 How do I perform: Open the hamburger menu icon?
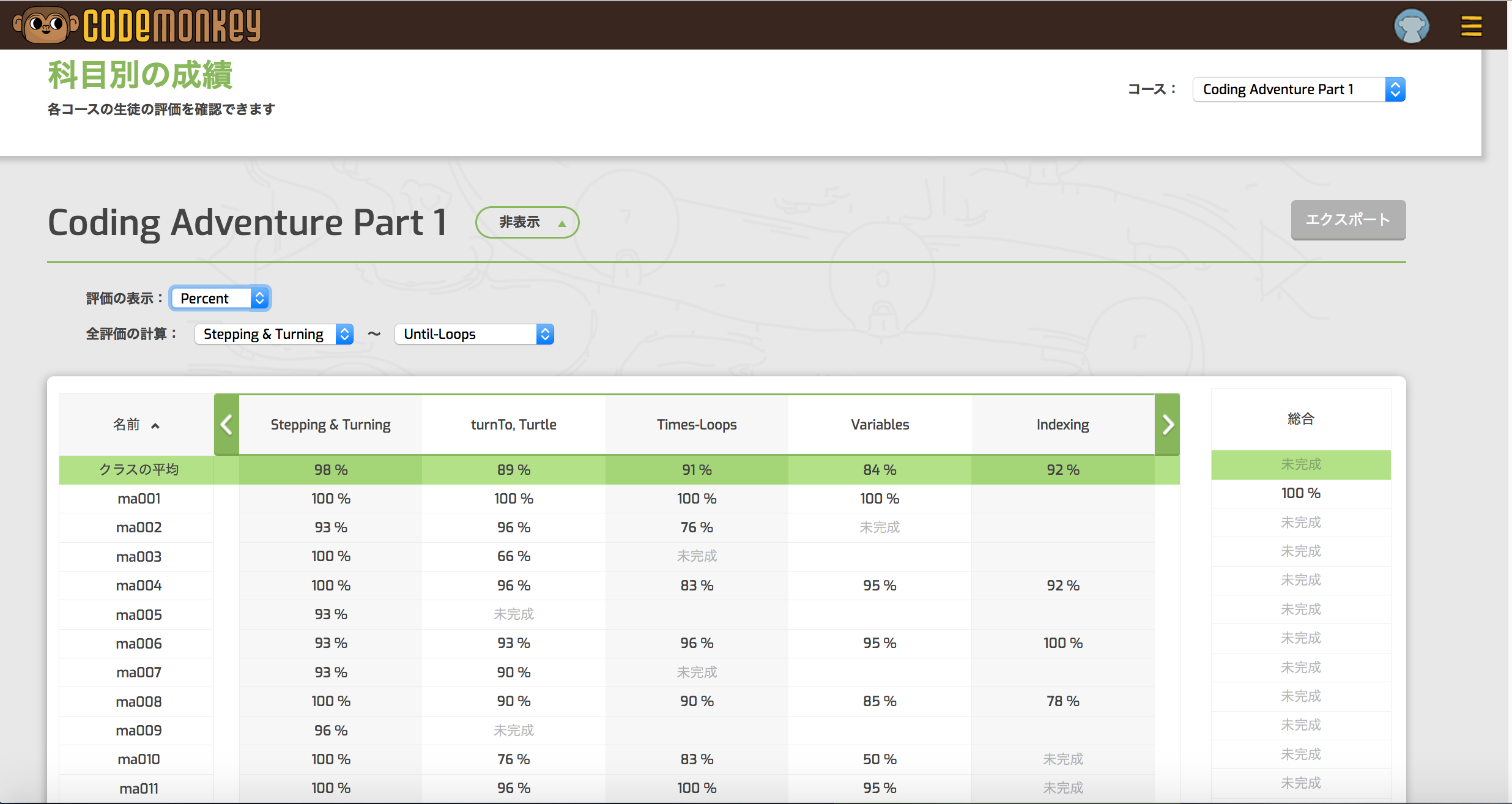1471,26
